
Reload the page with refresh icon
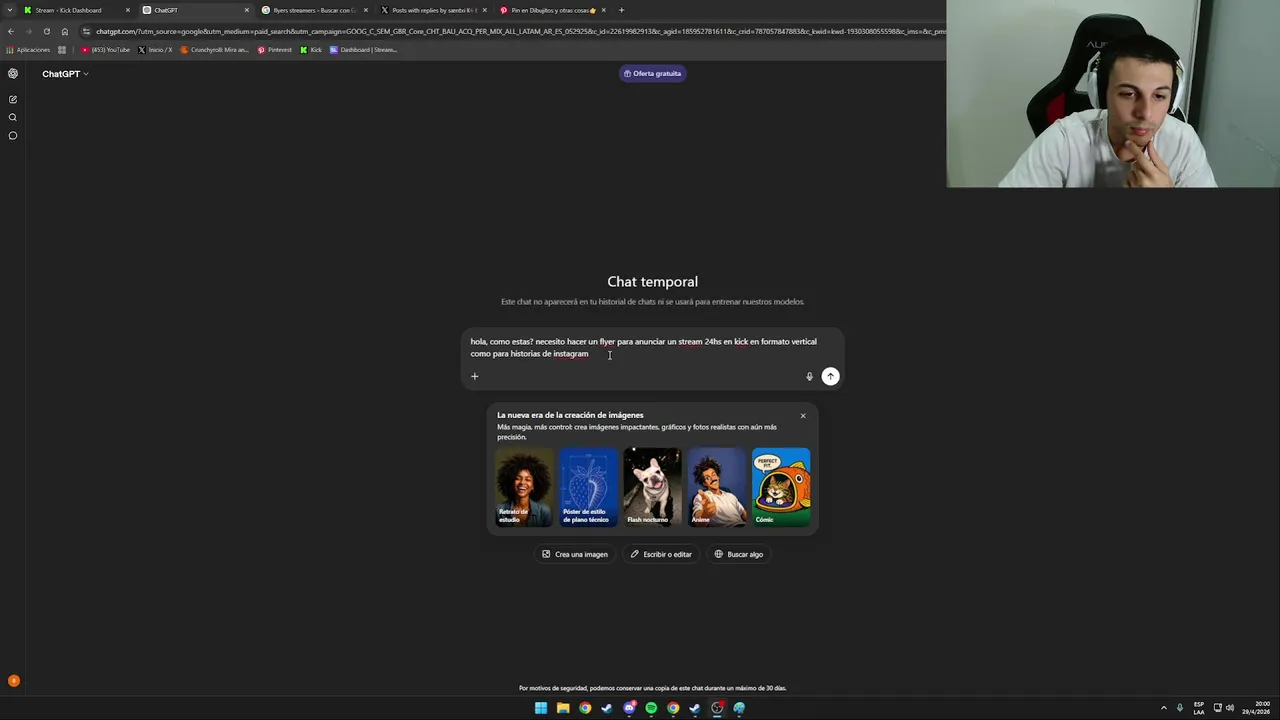coord(46,31)
